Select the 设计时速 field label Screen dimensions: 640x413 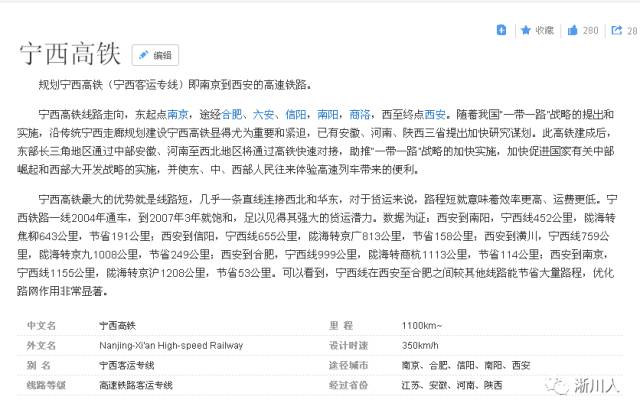click(x=349, y=346)
